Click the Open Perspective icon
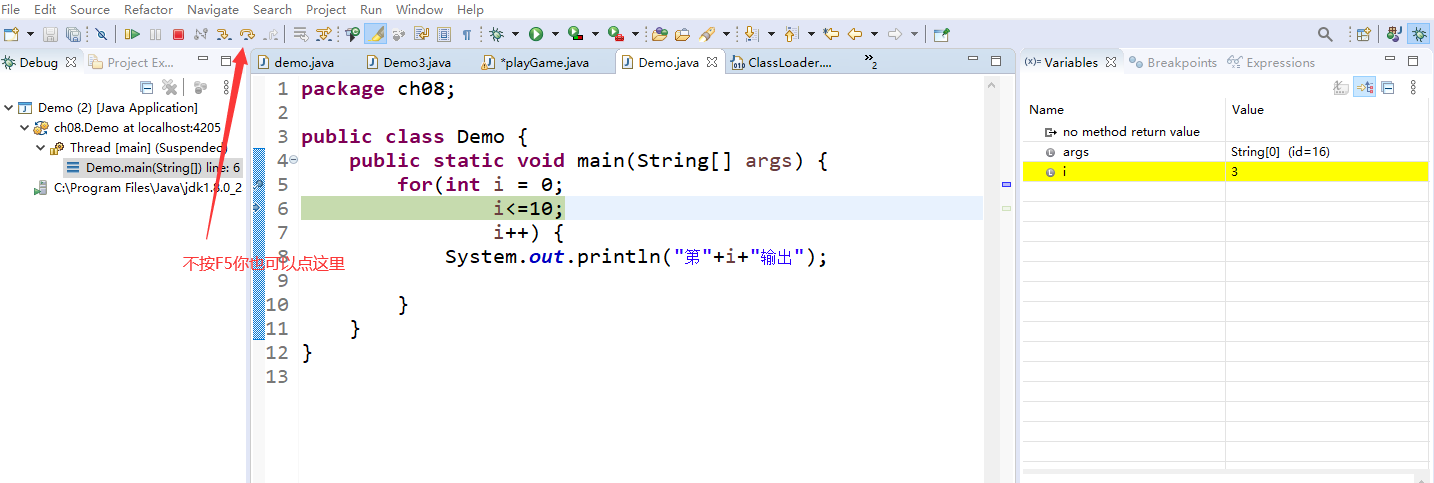The width and height of the screenshot is (1434, 483). [x=1363, y=34]
